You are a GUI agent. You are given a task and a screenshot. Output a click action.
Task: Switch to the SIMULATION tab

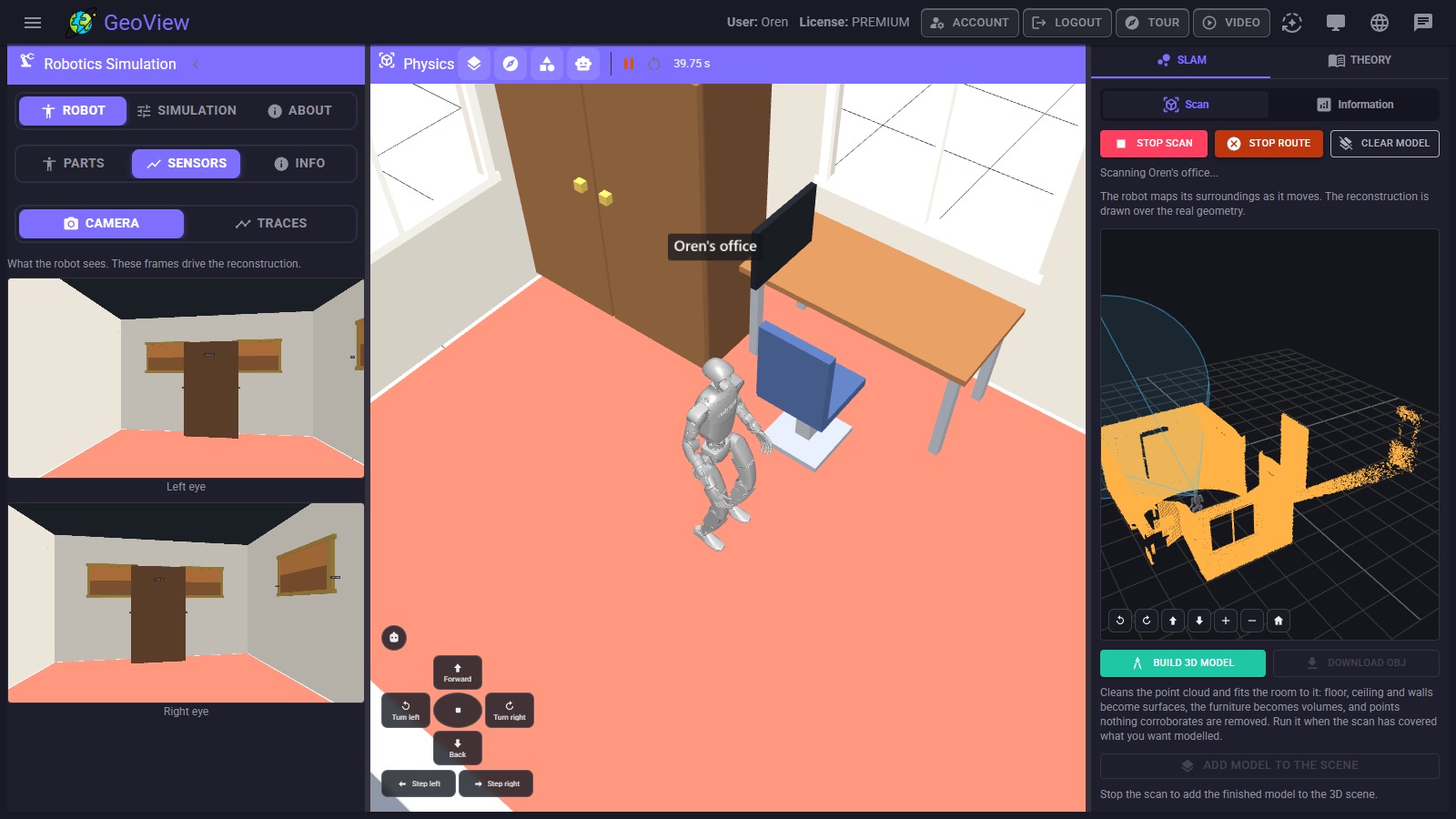[187, 111]
